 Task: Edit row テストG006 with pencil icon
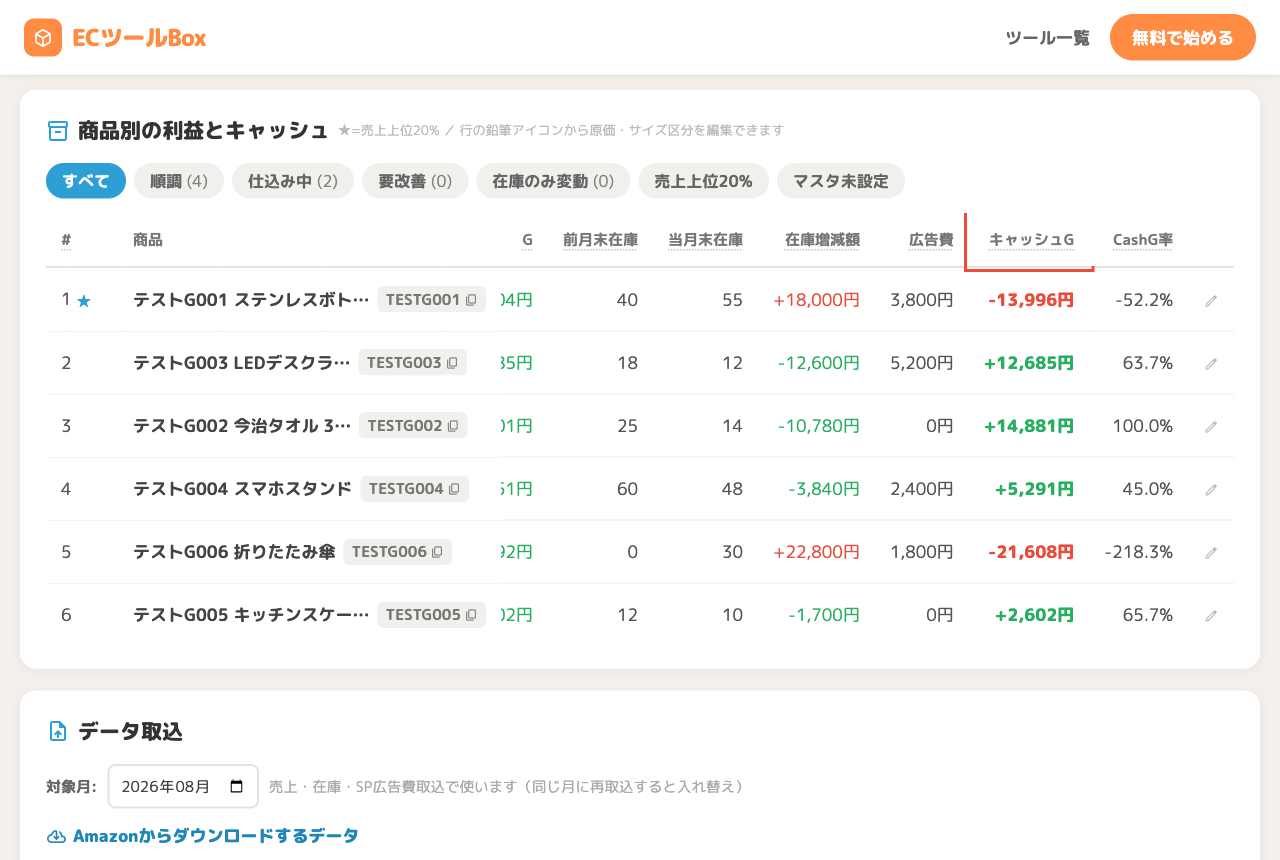(1211, 552)
